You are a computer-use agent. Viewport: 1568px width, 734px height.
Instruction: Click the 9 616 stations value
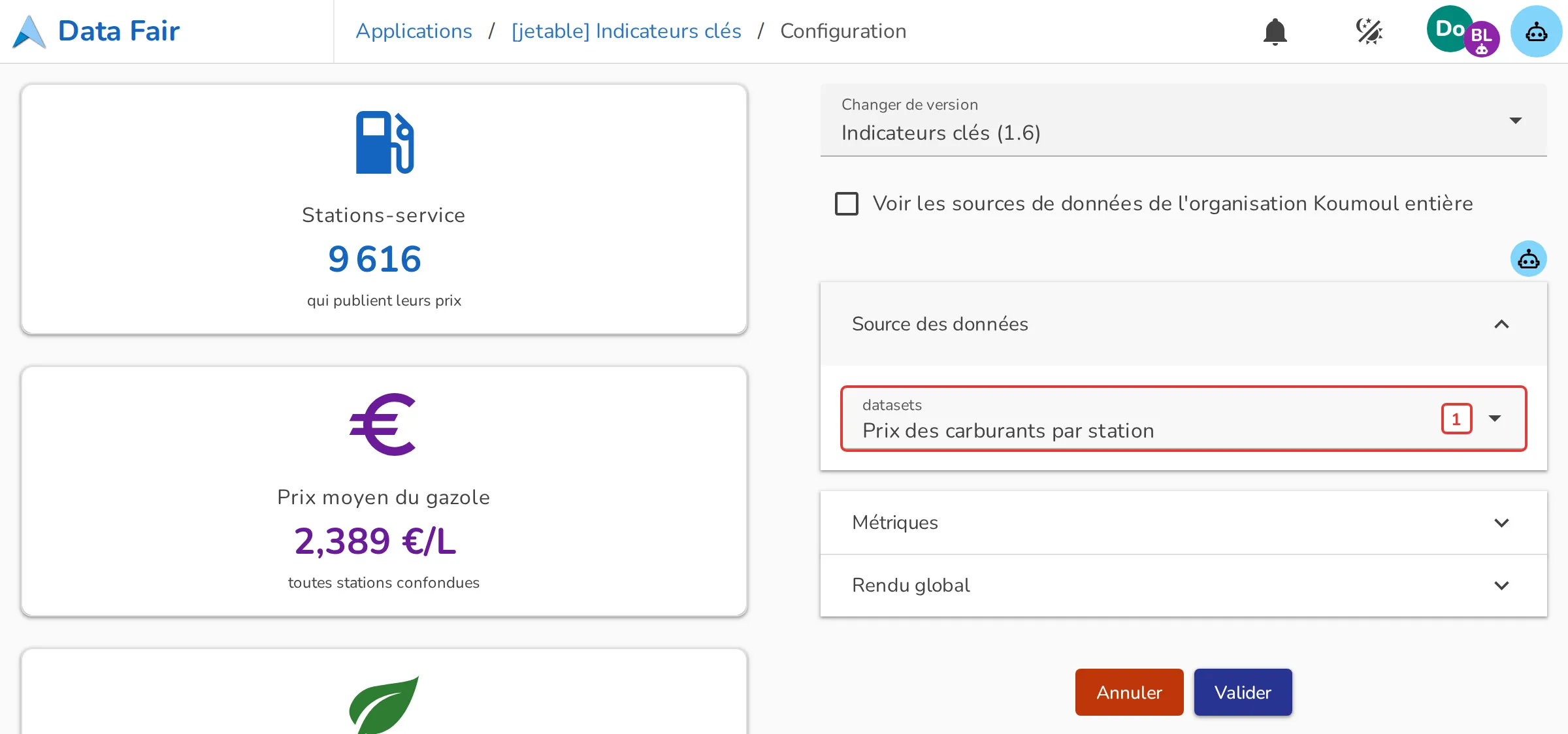pos(374,259)
